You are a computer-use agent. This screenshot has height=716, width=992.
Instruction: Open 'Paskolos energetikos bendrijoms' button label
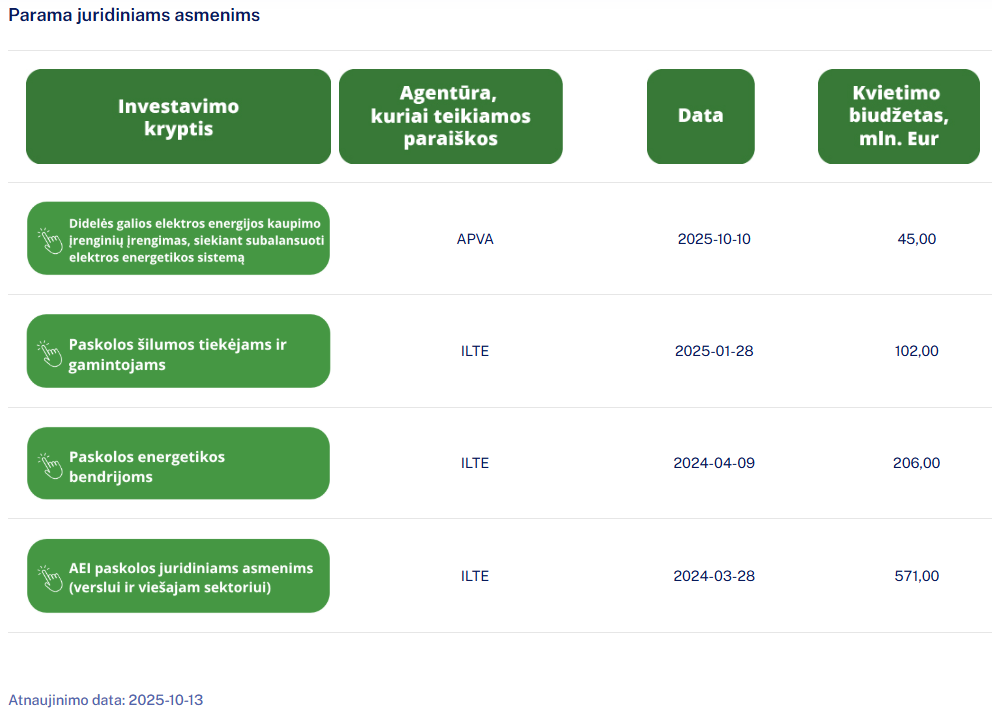(x=147, y=466)
